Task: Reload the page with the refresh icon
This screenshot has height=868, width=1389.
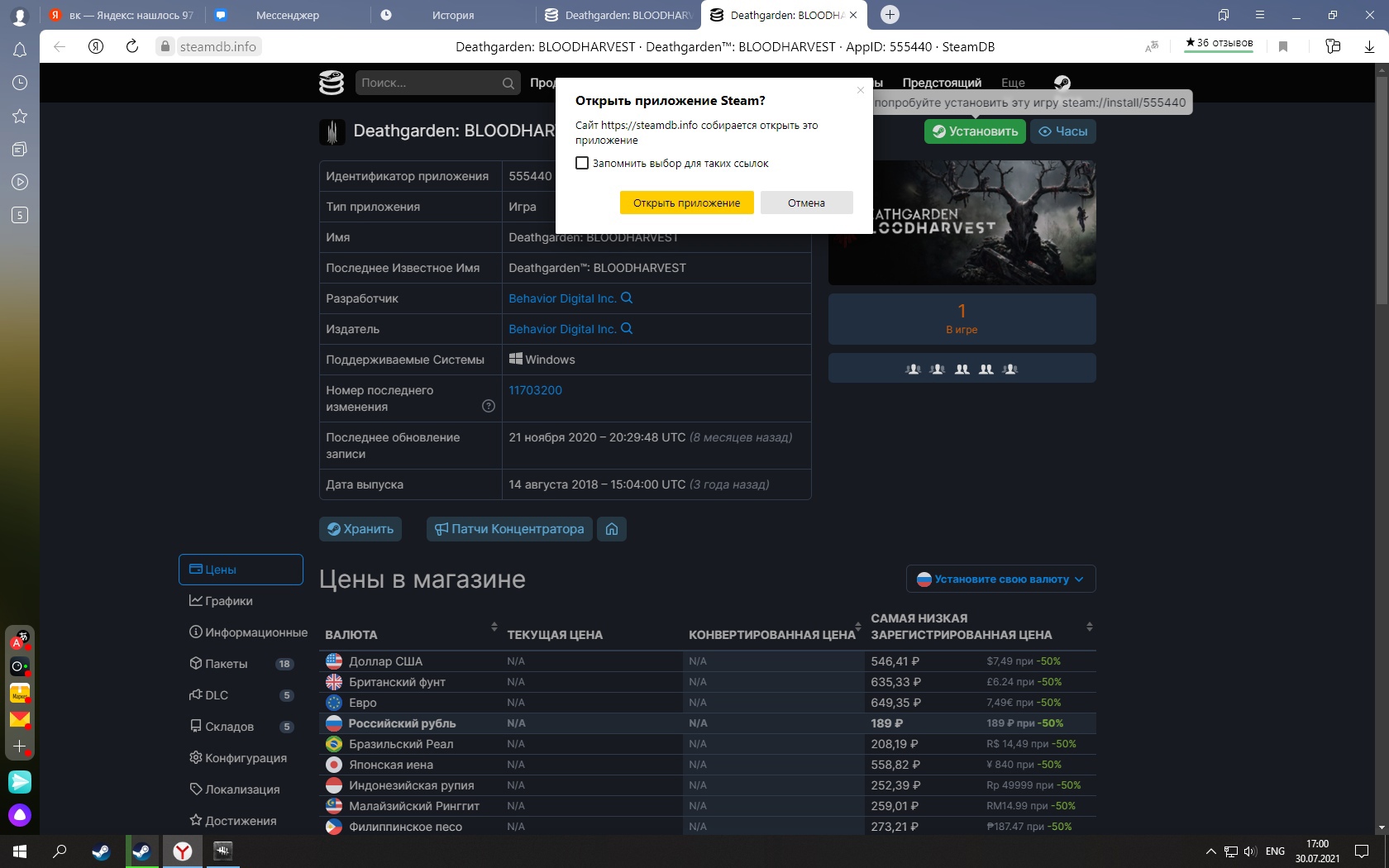Action: (132, 46)
